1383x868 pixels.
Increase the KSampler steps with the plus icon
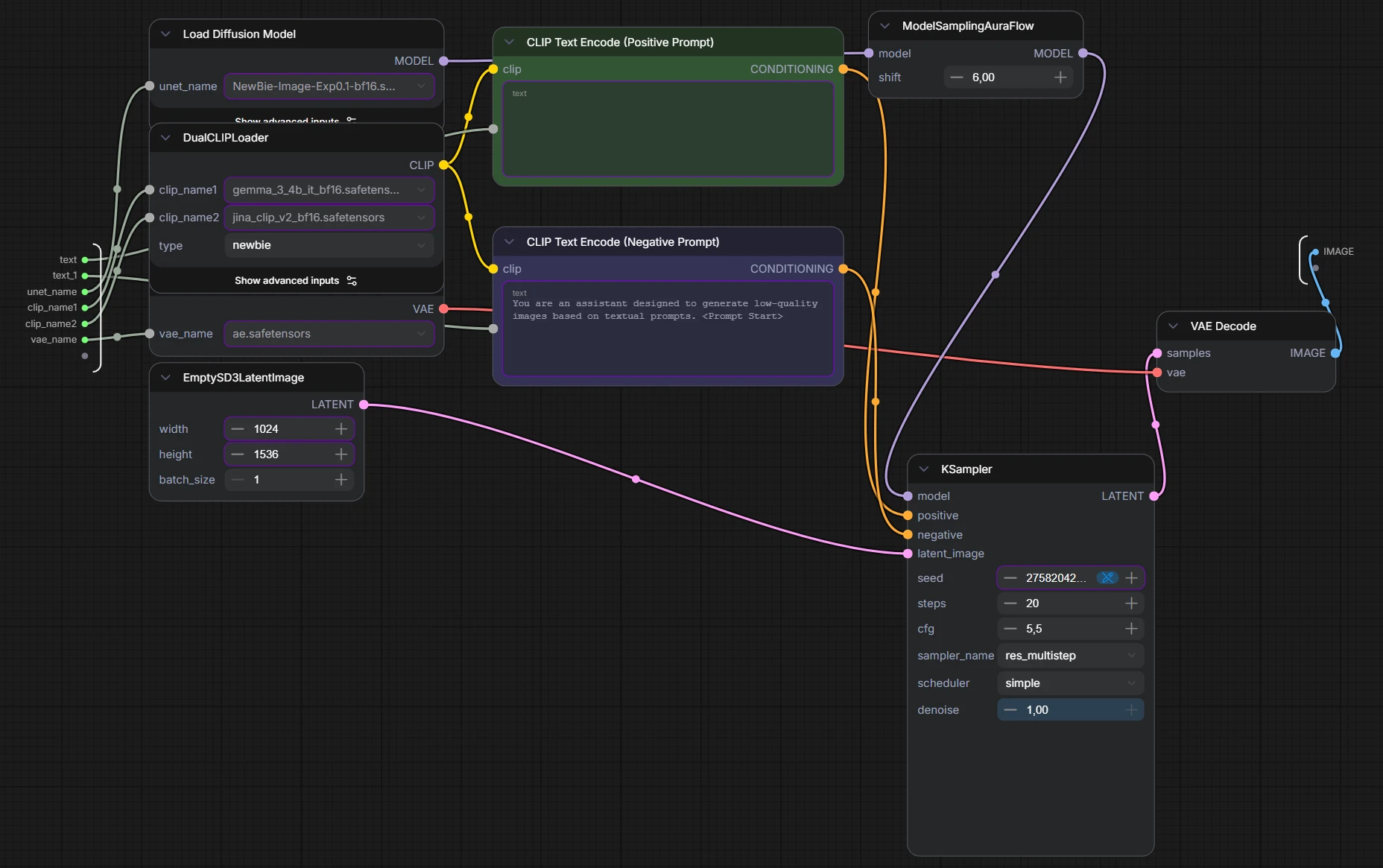click(1131, 604)
